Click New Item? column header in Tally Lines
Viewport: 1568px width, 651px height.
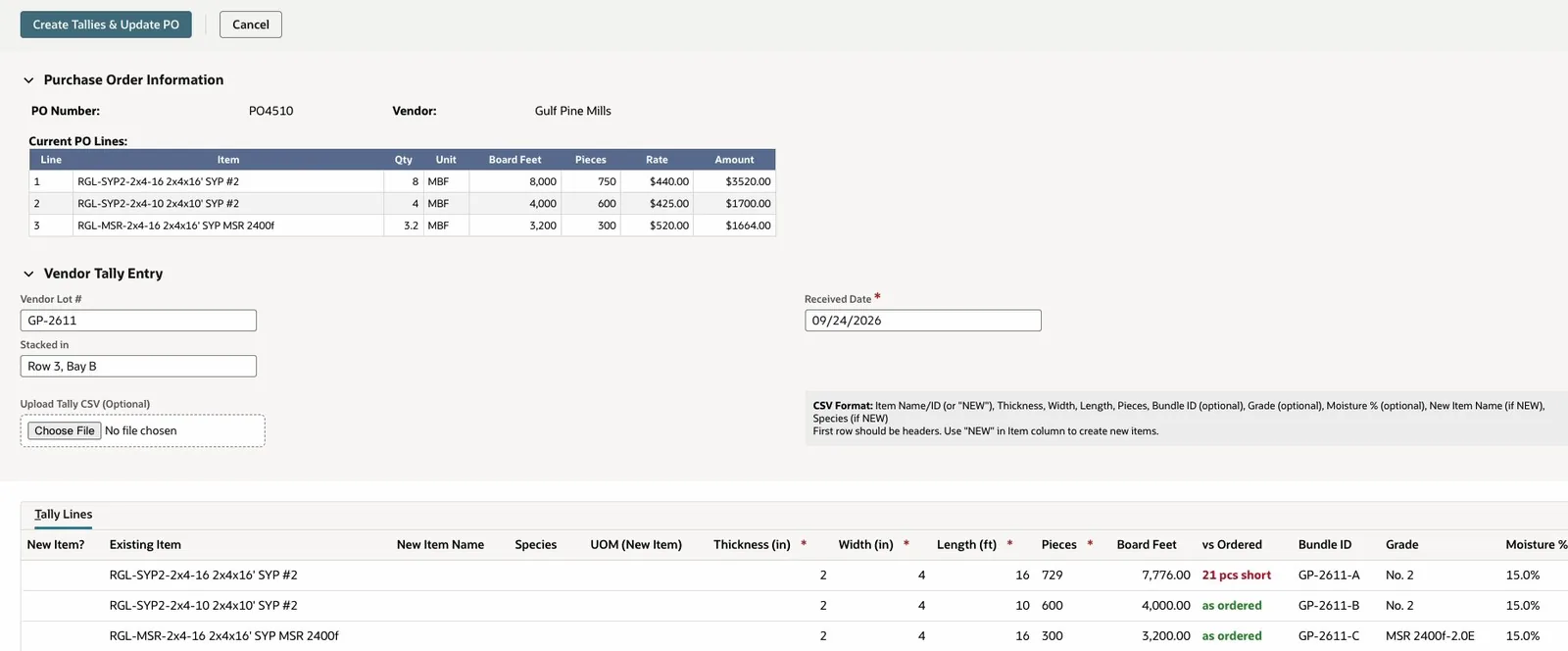[56, 545]
